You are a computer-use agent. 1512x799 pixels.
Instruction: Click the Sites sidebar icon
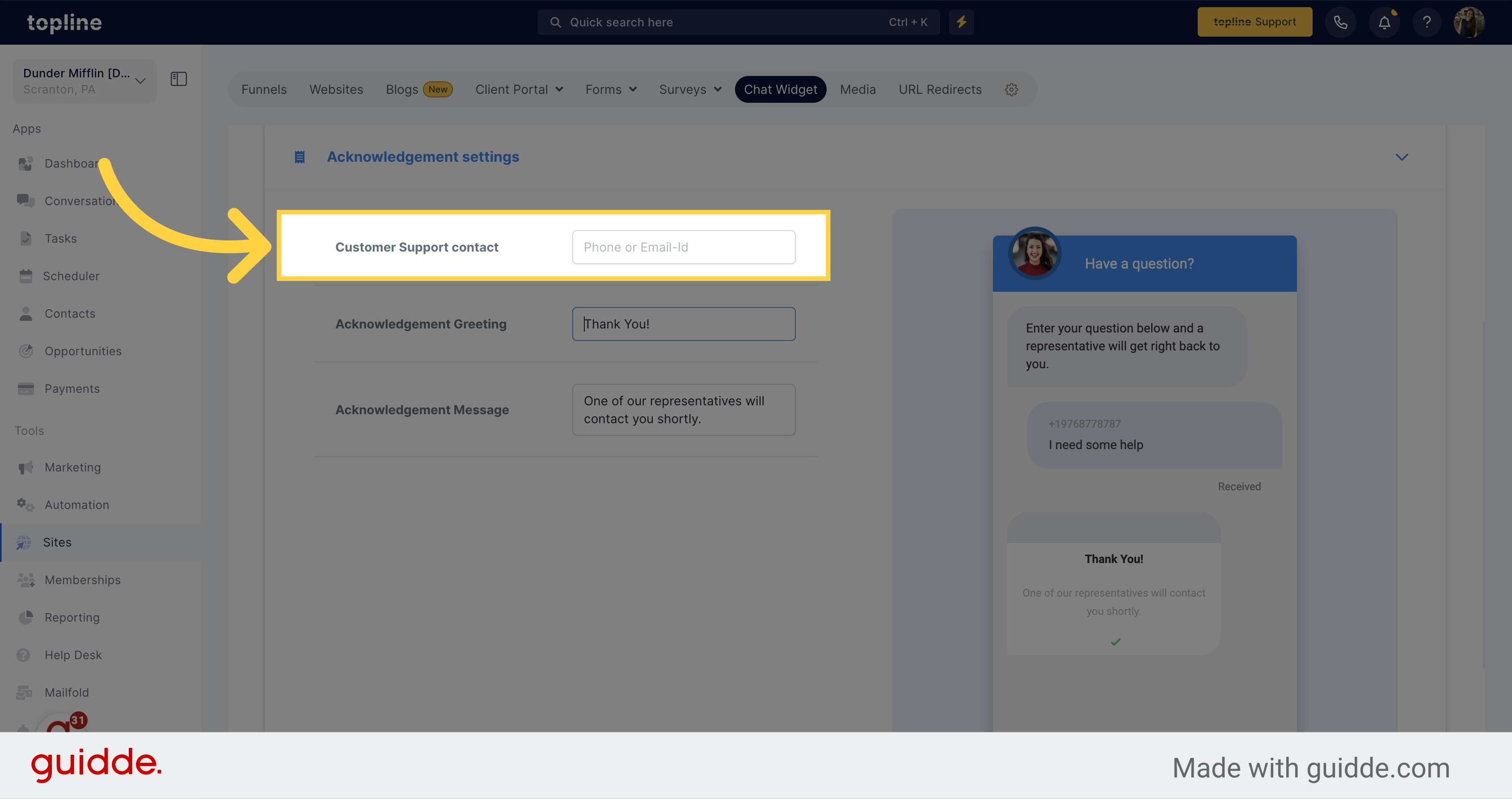(x=26, y=542)
